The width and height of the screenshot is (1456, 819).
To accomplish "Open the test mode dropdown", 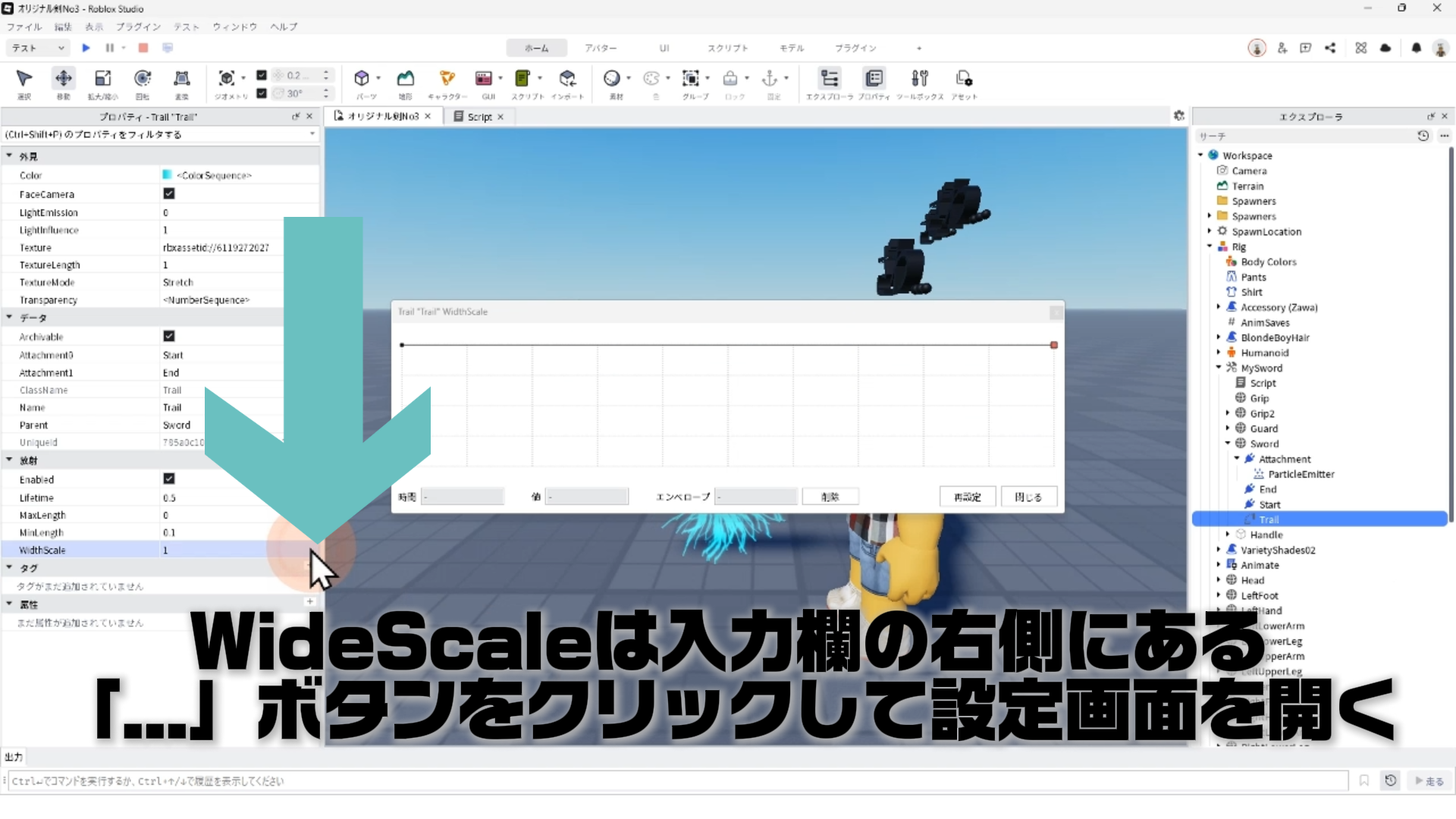I will [38, 48].
